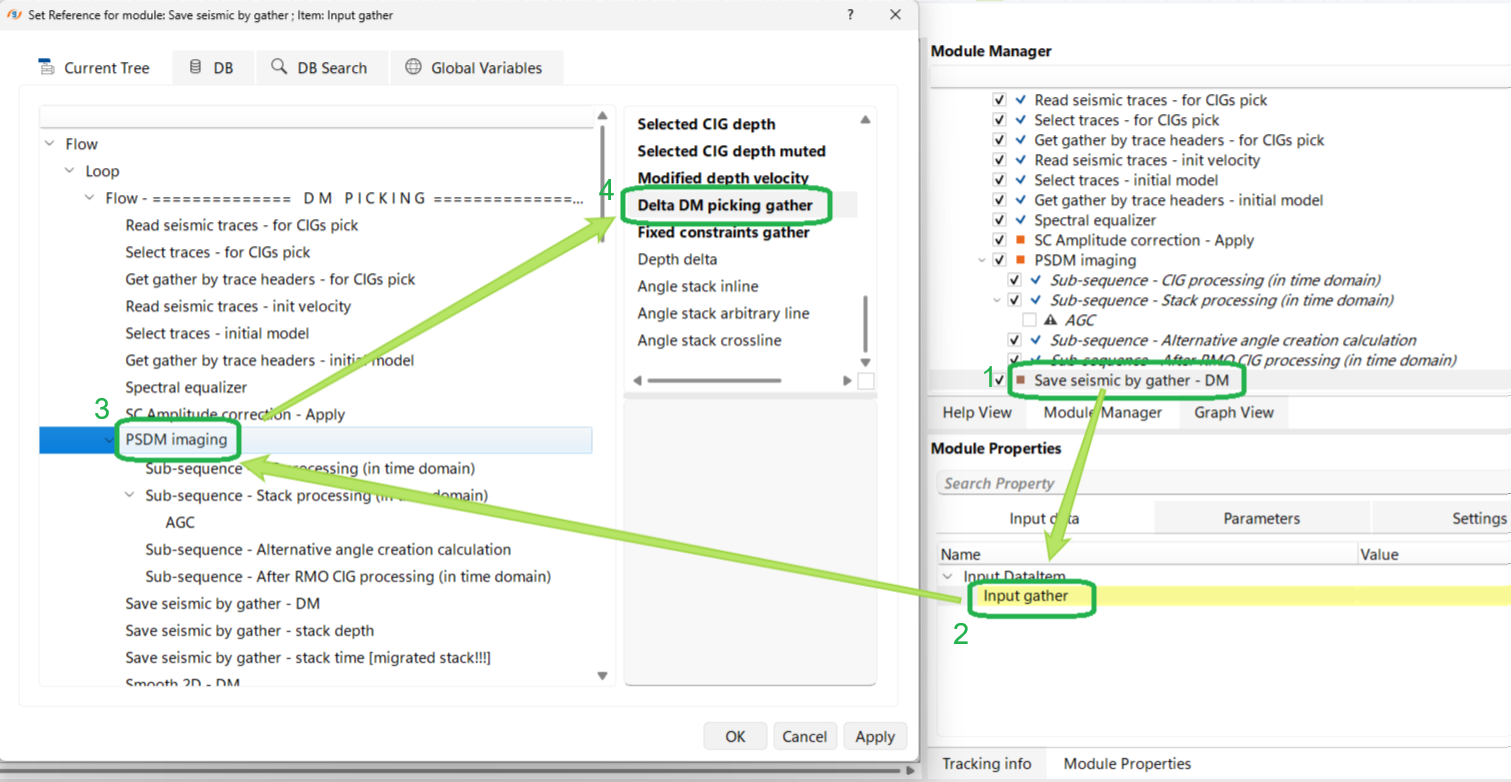Collapse the selected PSDM imaging node in dialog tree

109,440
